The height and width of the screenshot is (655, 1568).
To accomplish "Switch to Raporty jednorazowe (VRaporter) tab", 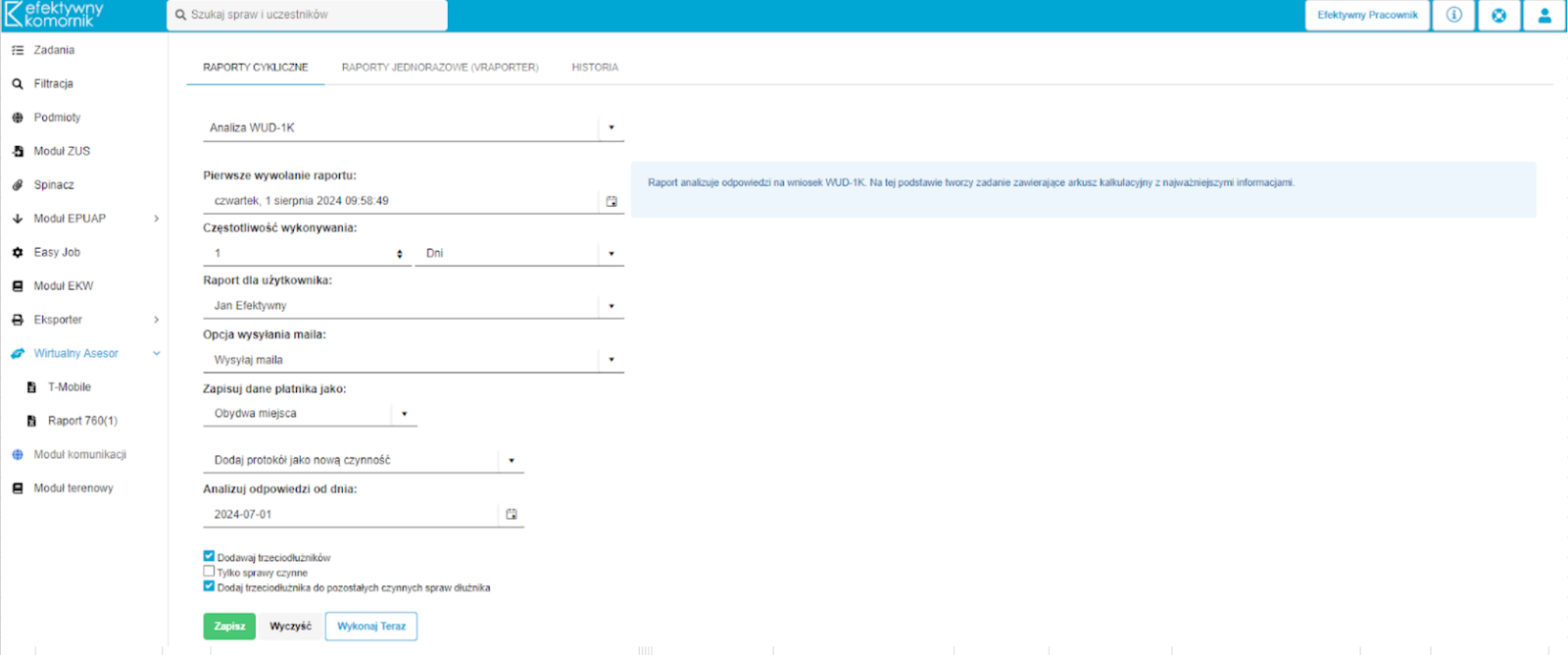I will point(440,68).
